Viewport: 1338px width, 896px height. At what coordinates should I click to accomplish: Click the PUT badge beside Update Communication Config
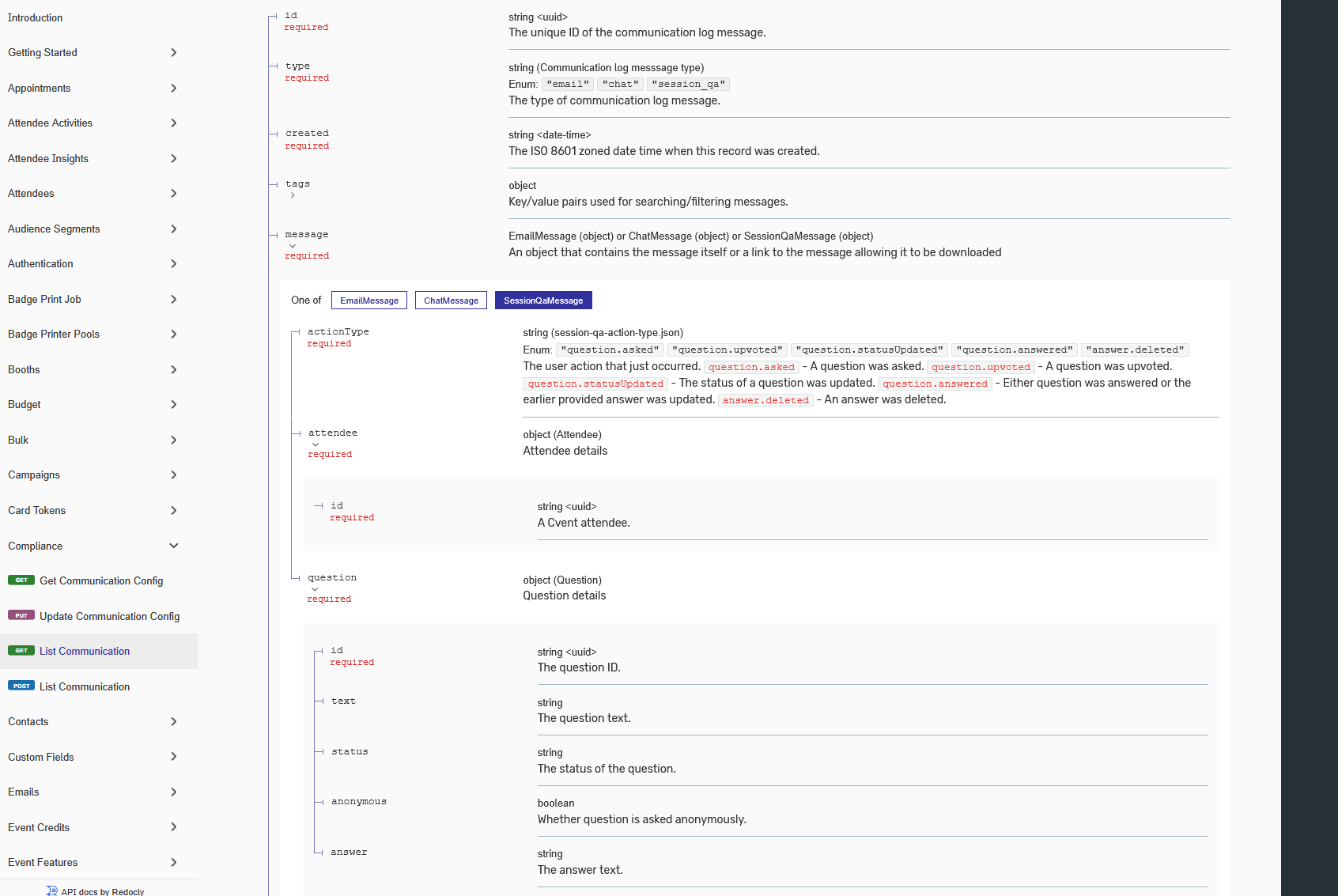[x=21, y=615]
